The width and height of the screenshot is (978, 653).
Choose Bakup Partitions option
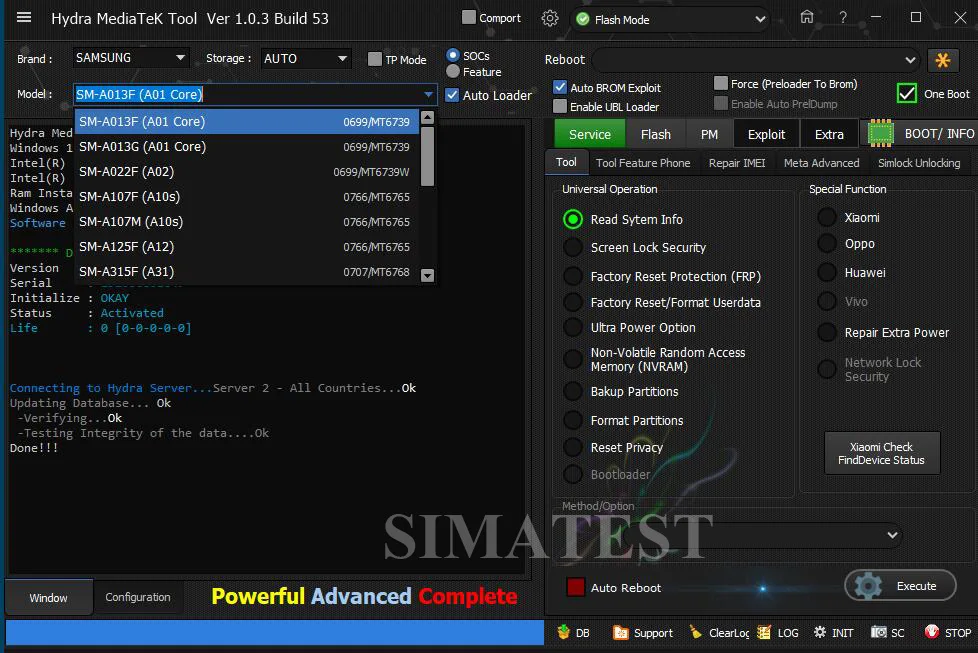pyautogui.click(x=573, y=392)
